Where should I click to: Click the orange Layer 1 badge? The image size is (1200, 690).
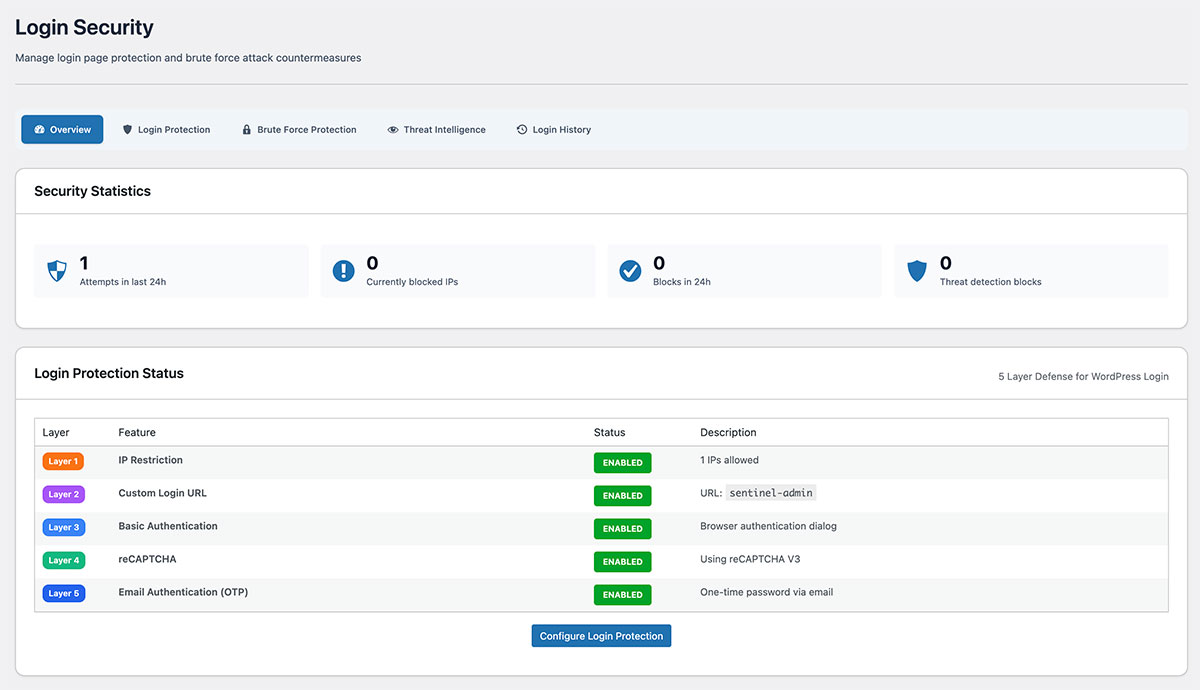(63, 461)
